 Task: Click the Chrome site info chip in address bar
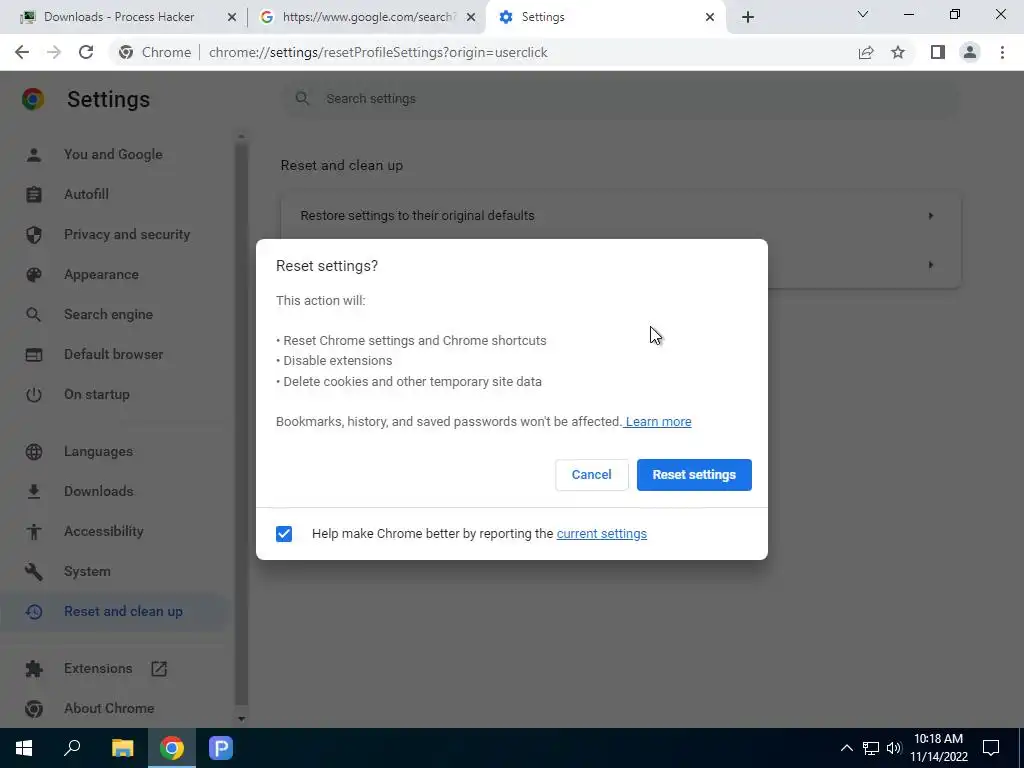[155, 52]
